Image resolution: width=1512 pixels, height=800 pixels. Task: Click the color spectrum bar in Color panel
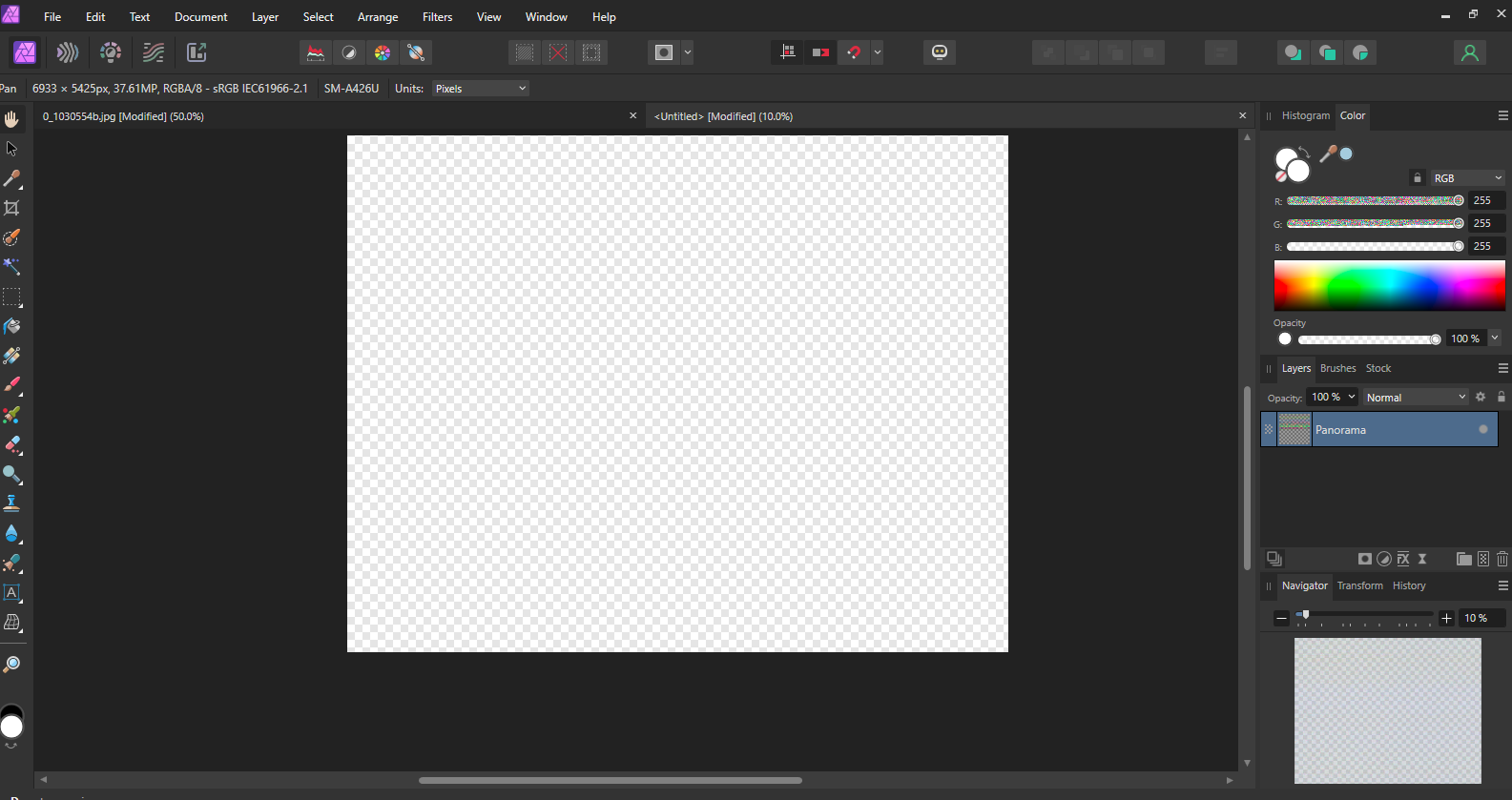[1389, 285]
